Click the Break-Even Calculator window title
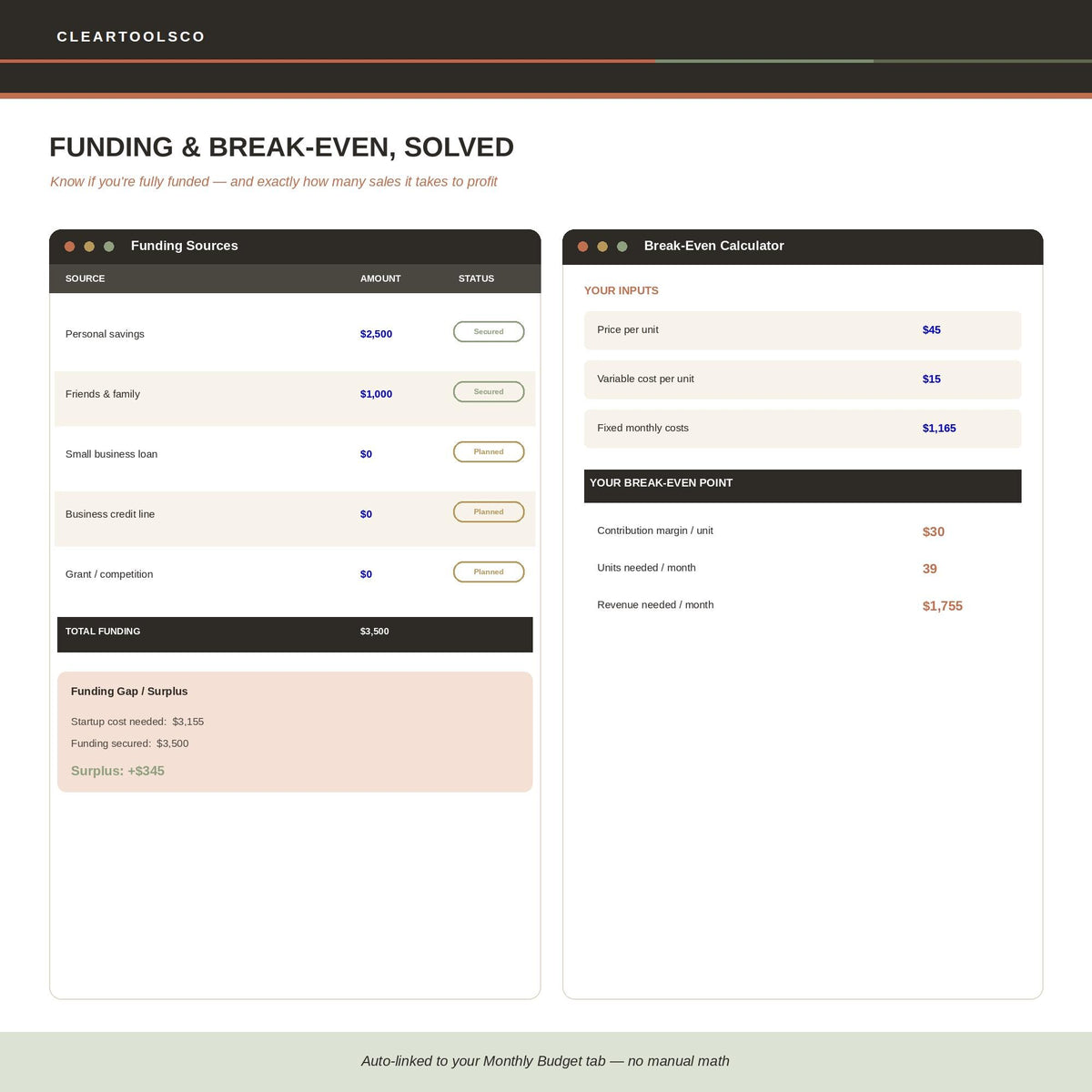Viewport: 1092px width, 1092px height. click(713, 246)
